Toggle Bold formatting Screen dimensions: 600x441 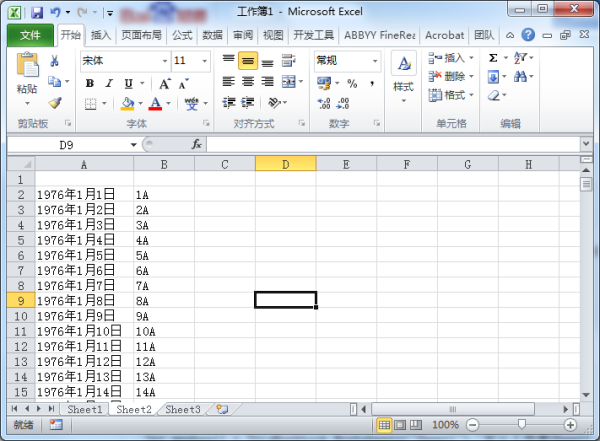pyautogui.click(x=90, y=83)
